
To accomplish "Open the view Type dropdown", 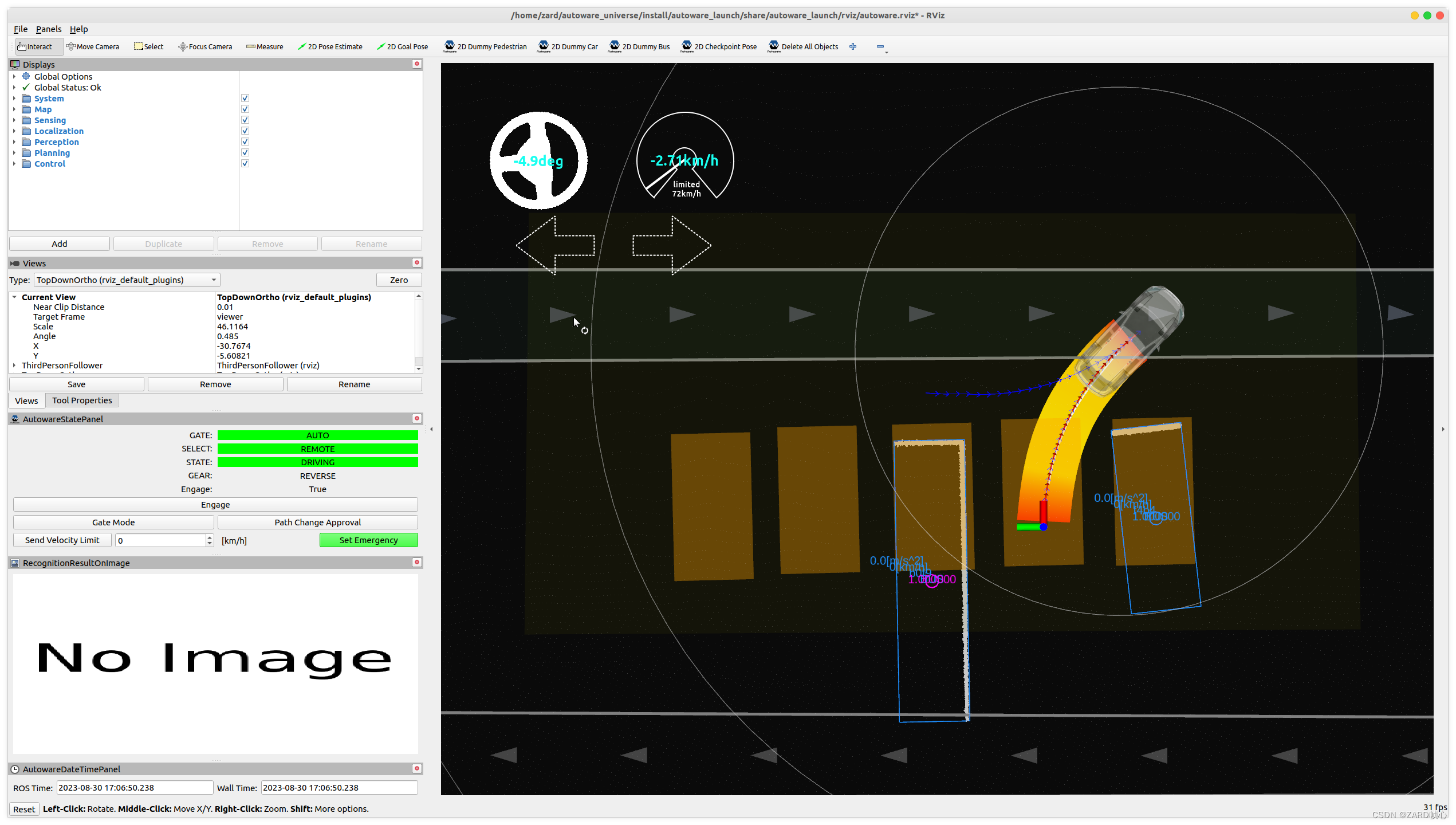I will pos(127,280).
